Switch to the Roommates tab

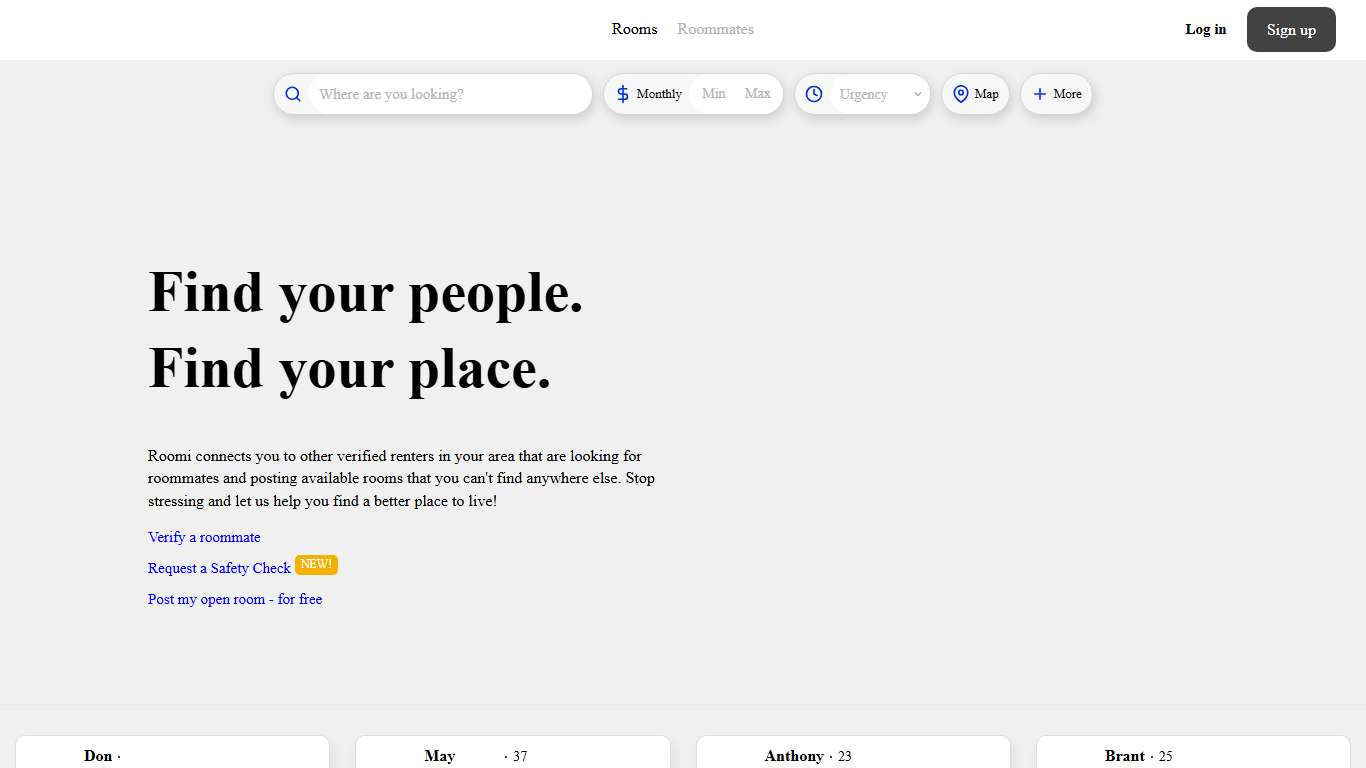coord(715,29)
